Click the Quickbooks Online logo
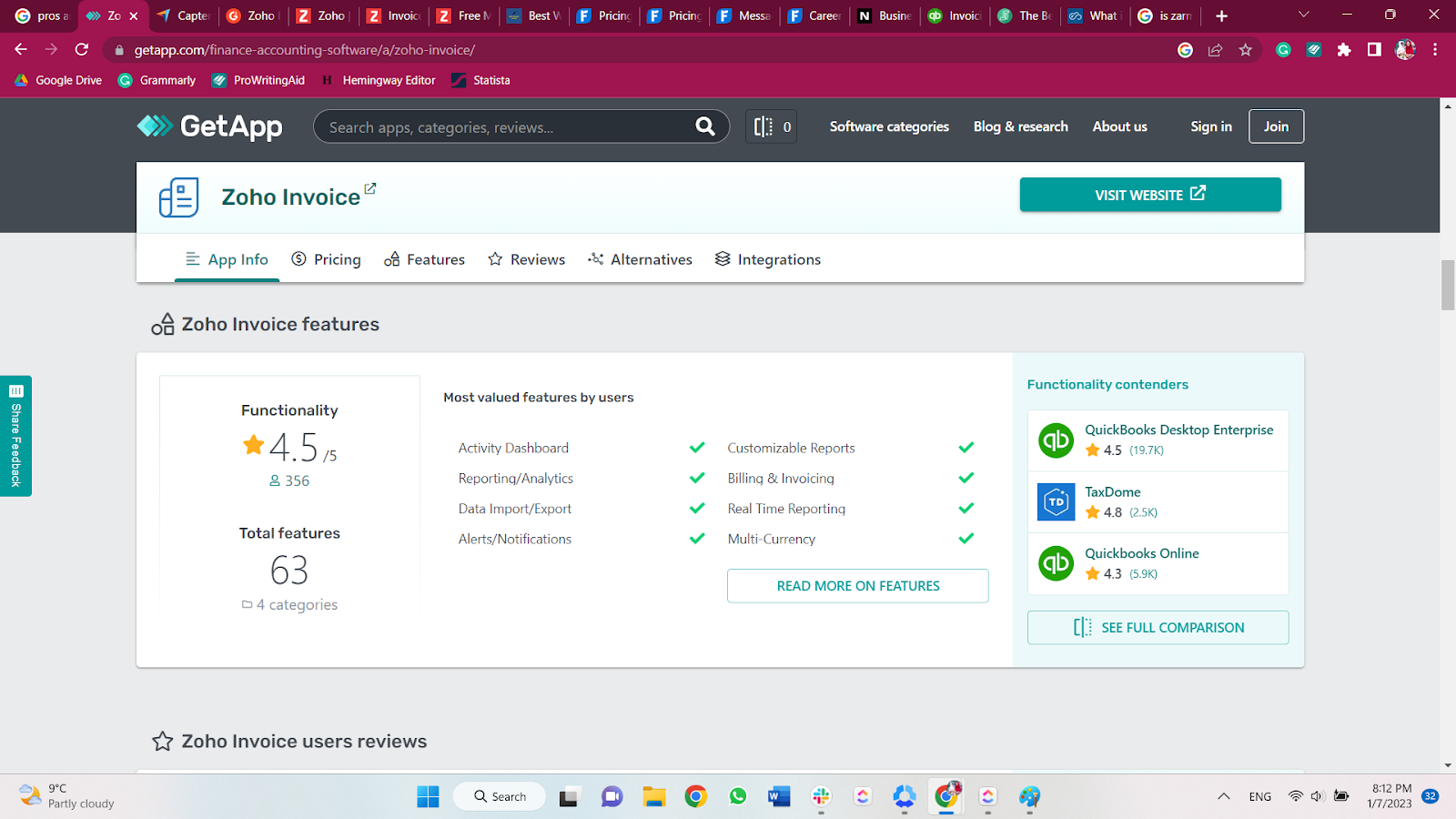The height and width of the screenshot is (819, 1456). click(1057, 563)
